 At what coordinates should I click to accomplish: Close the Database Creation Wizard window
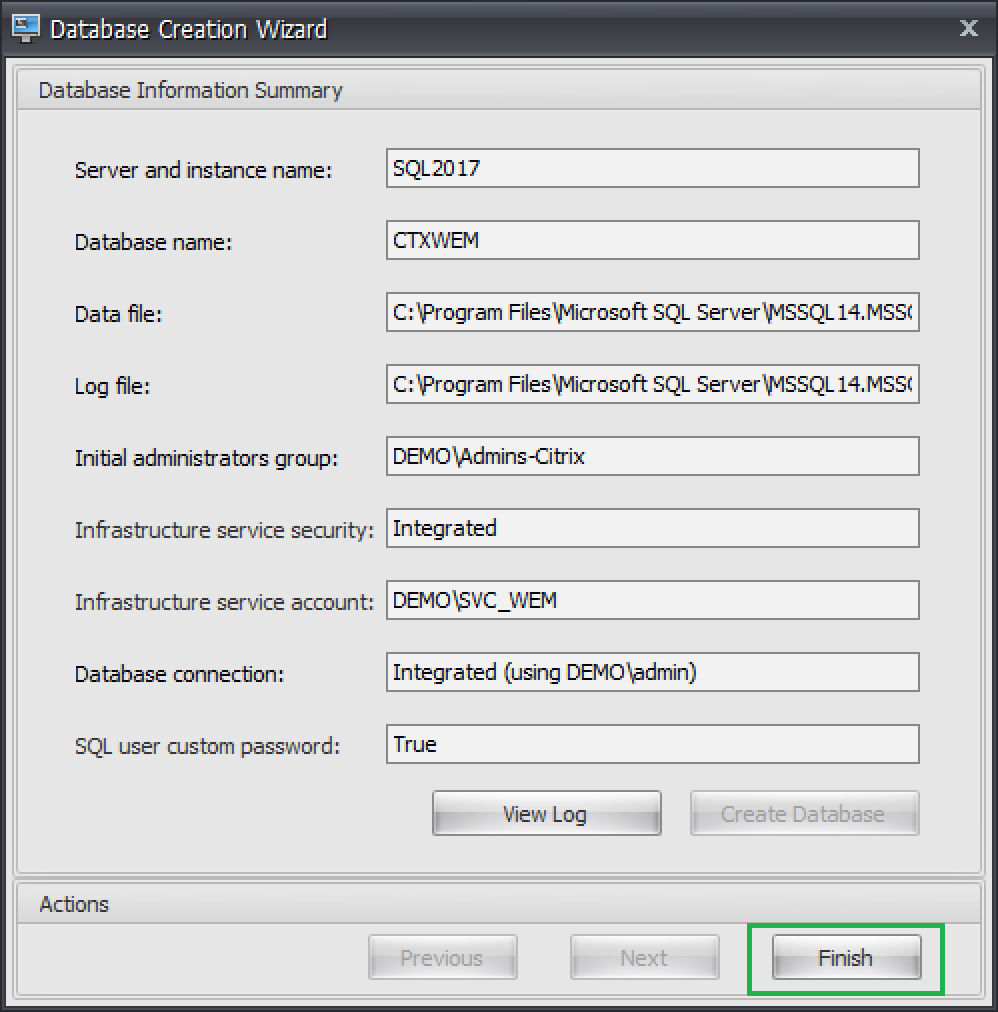tap(968, 28)
